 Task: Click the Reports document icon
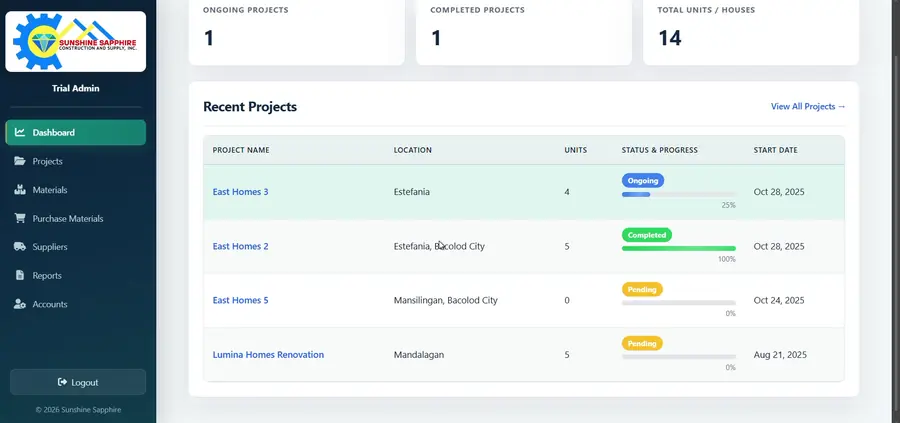(x=20, y=275)
